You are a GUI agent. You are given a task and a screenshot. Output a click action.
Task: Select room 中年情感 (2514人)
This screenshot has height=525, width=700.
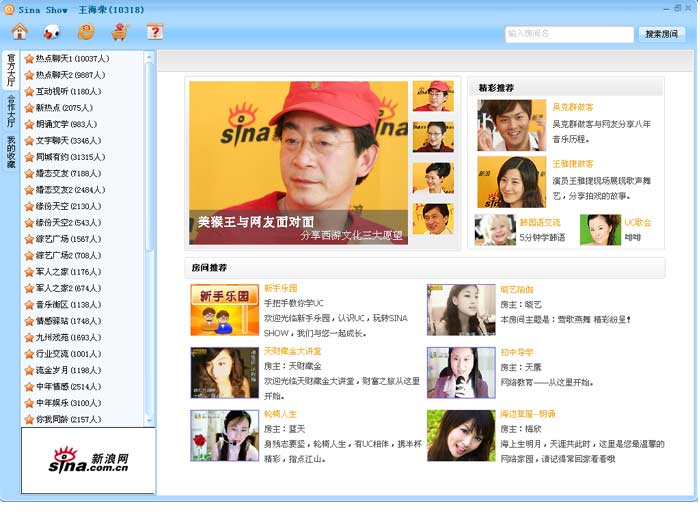click(x=68, y=387)
